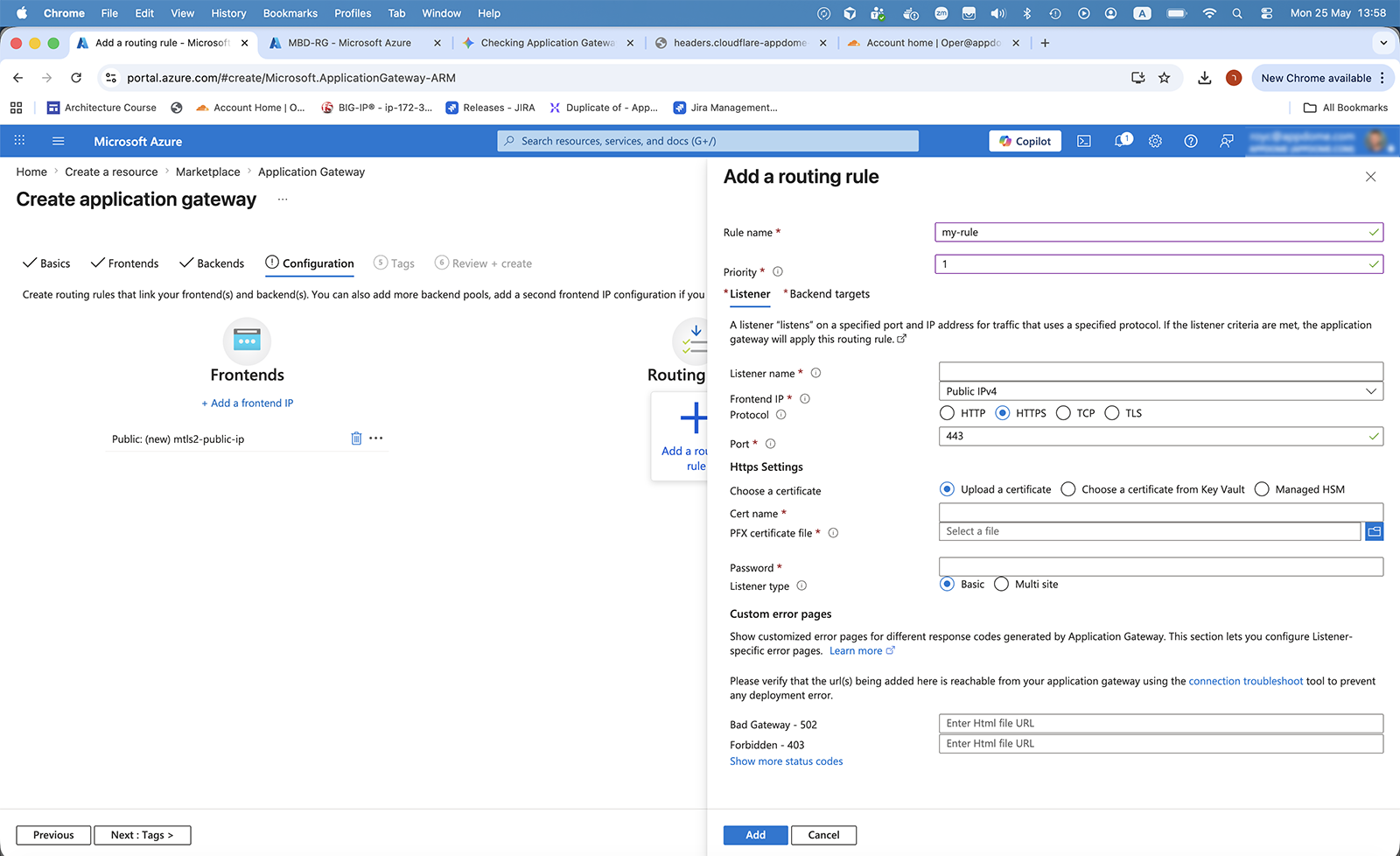The width and height of the screenshot is (1400, 856).
Task: Go to the Basics wizard step
Action: (46, 263)
